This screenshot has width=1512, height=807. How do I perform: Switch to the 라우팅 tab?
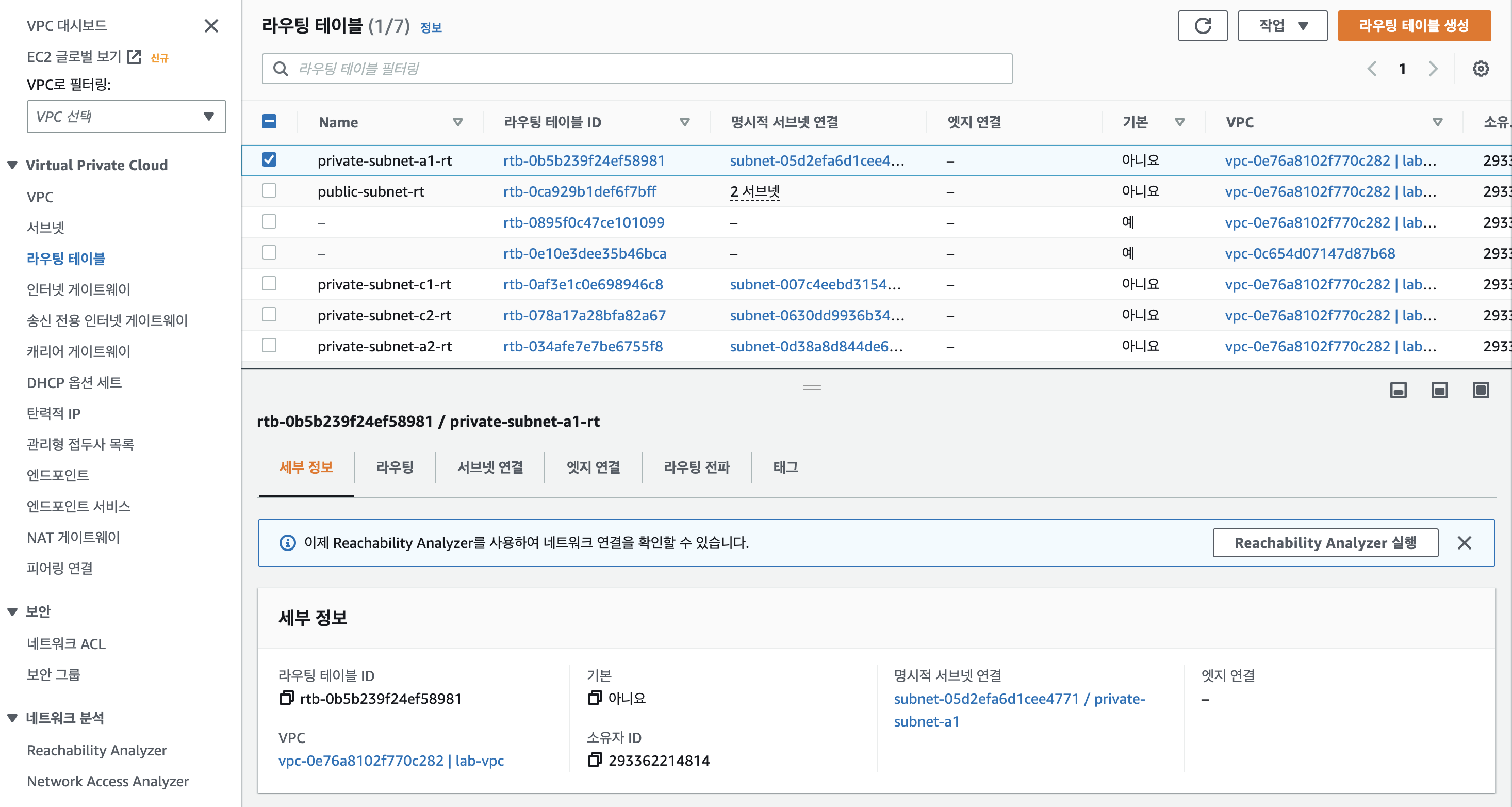pyautogui.click(x=395, y=467)
